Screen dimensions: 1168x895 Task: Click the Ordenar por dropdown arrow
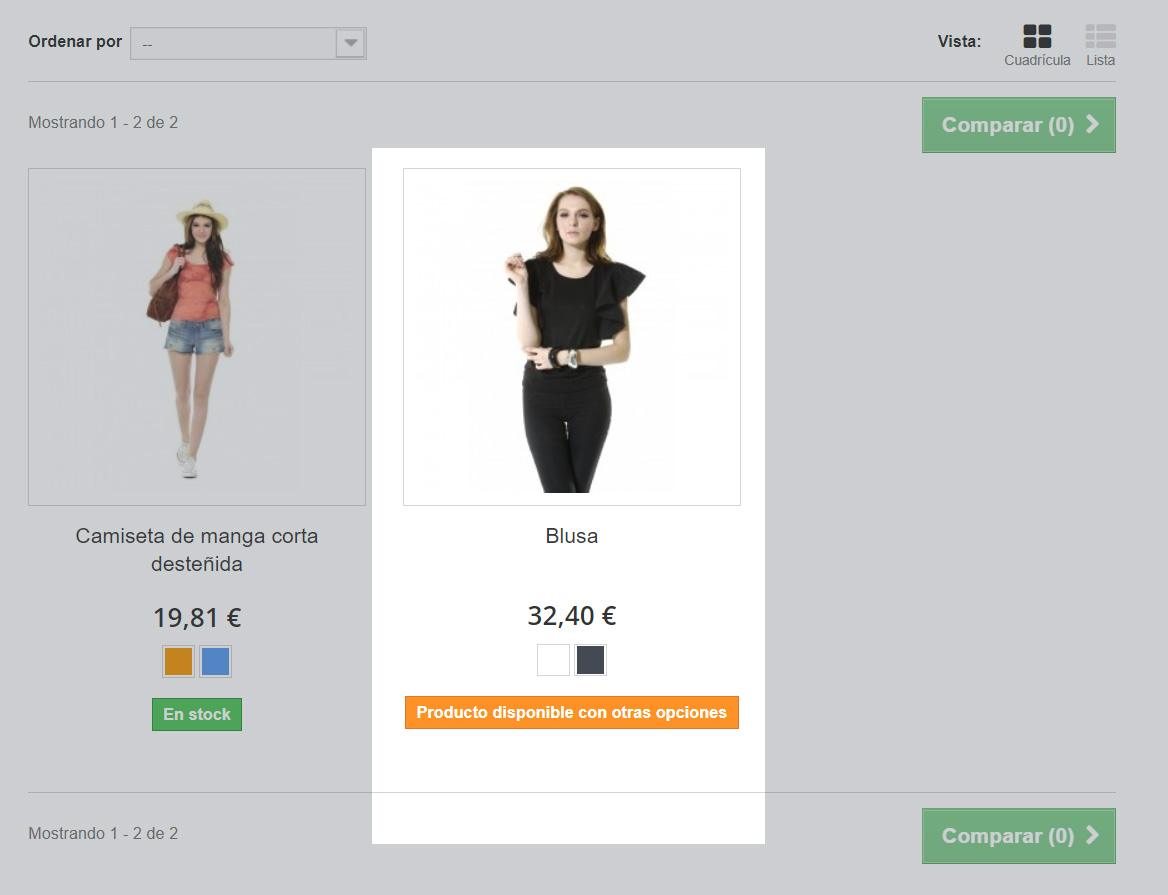(350, 43)
